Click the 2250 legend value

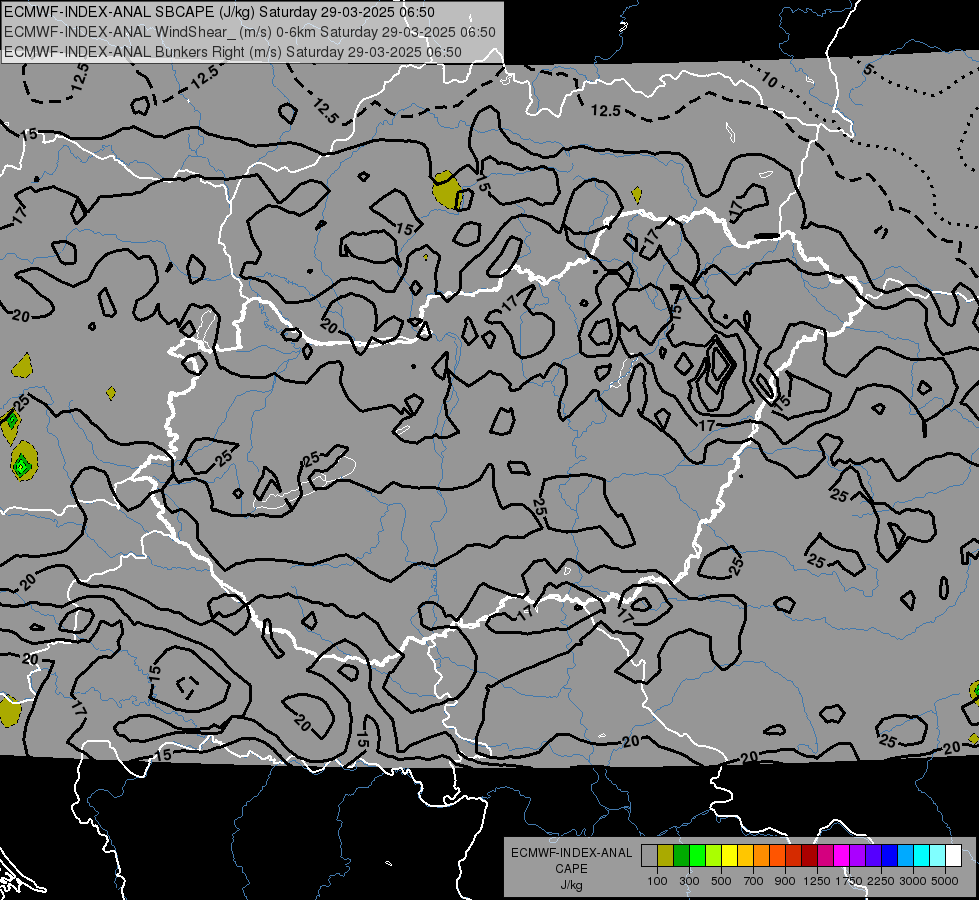pos(881,881)
